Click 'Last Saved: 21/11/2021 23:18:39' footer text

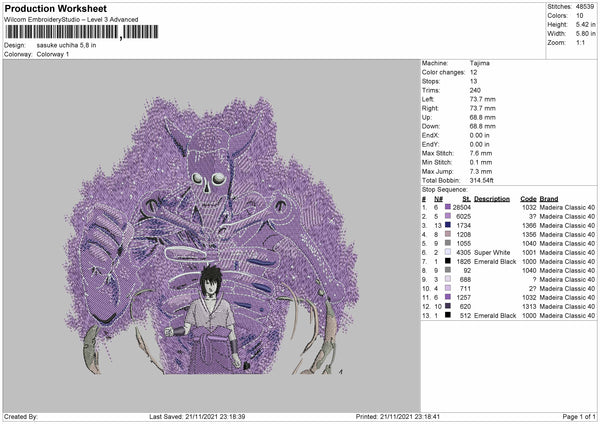tap(197, 416)
